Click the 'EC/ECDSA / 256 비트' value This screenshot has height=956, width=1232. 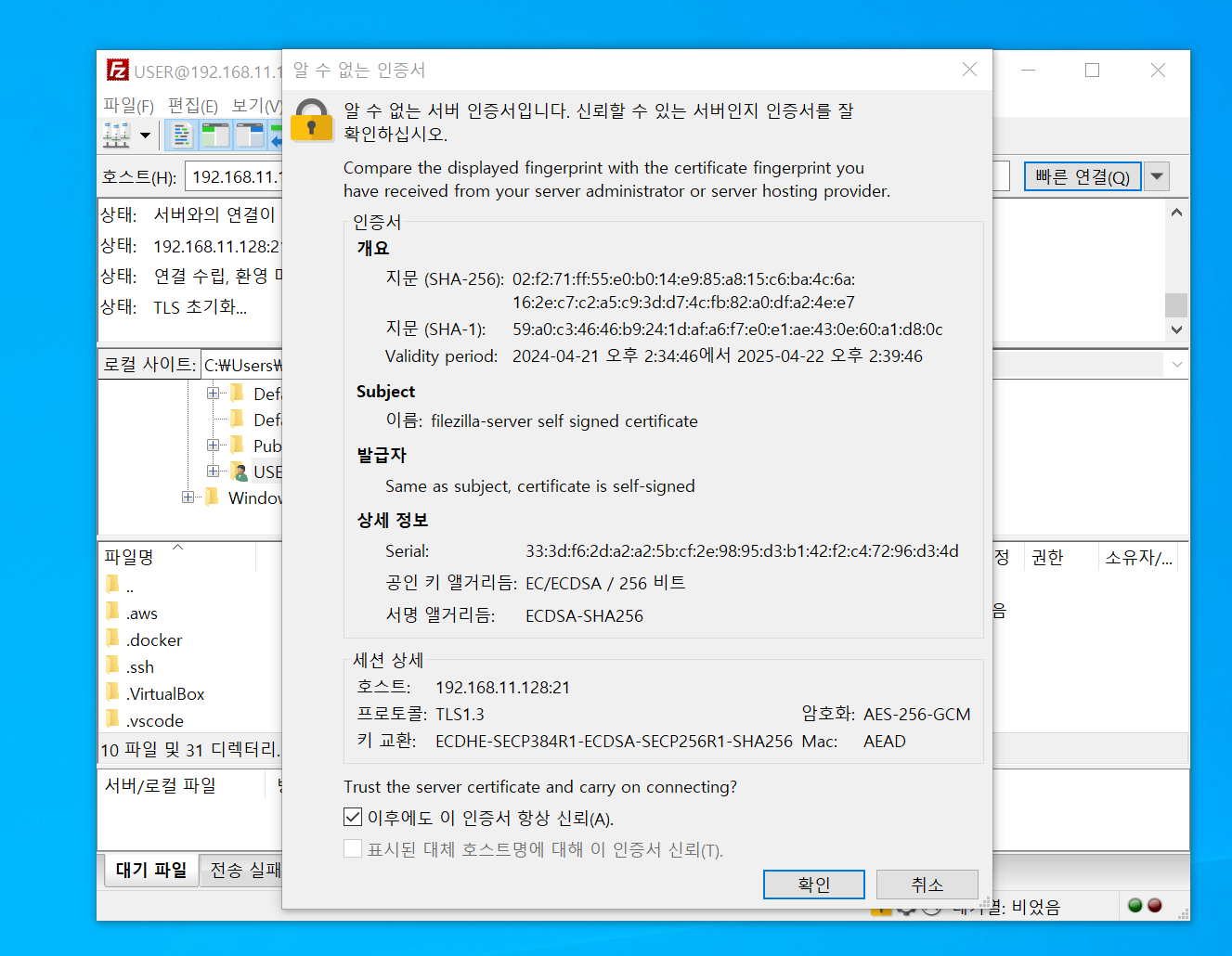[x=605, y=583]
